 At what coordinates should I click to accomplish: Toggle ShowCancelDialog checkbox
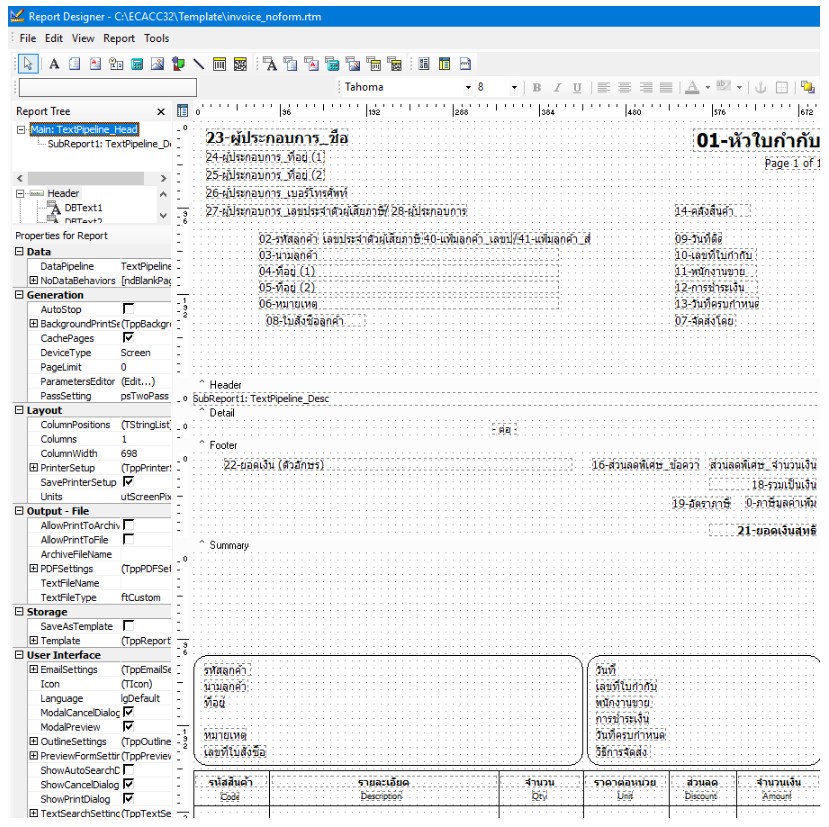click(128, 784)
